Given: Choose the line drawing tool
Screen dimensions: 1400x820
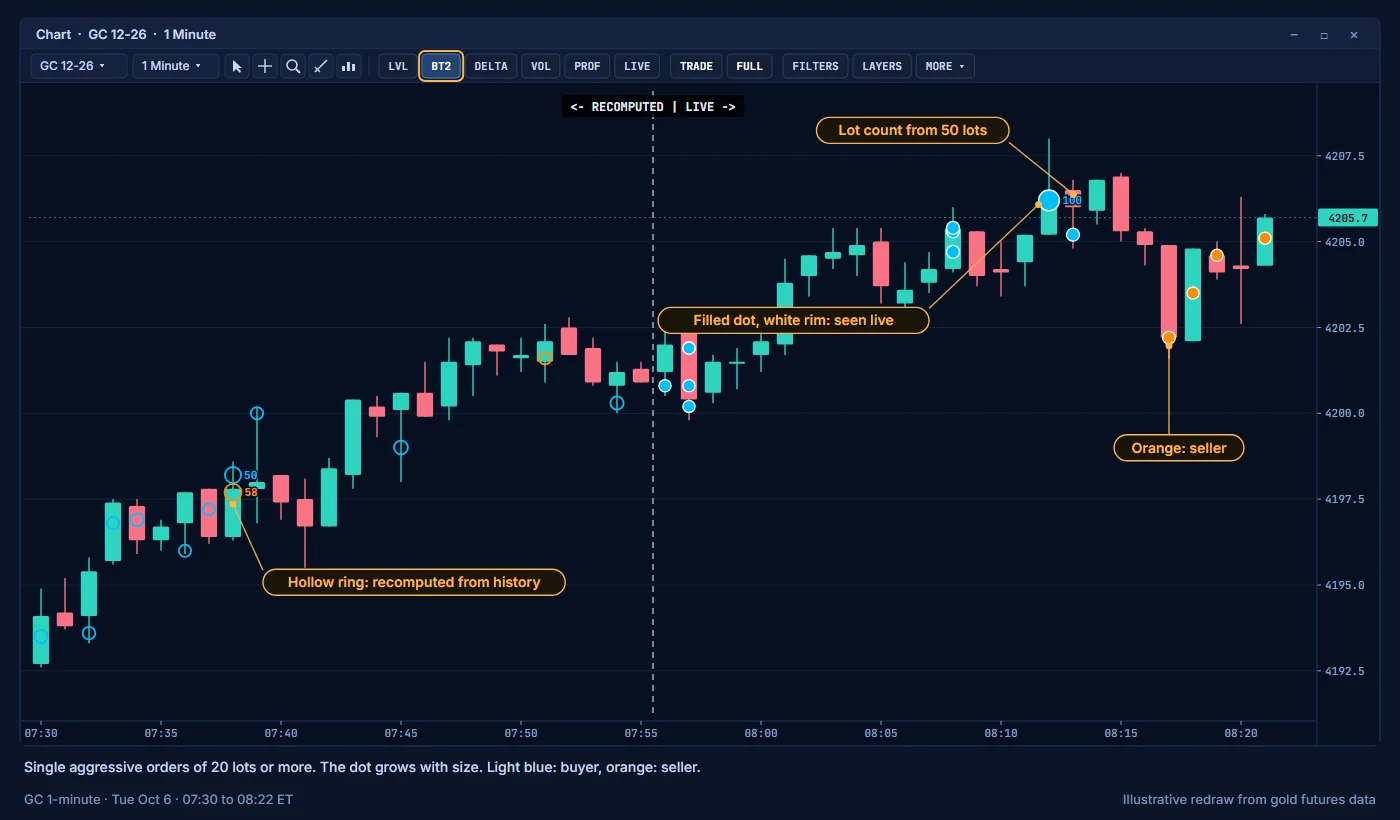Looking at the screenshot, I should [321, 66].
